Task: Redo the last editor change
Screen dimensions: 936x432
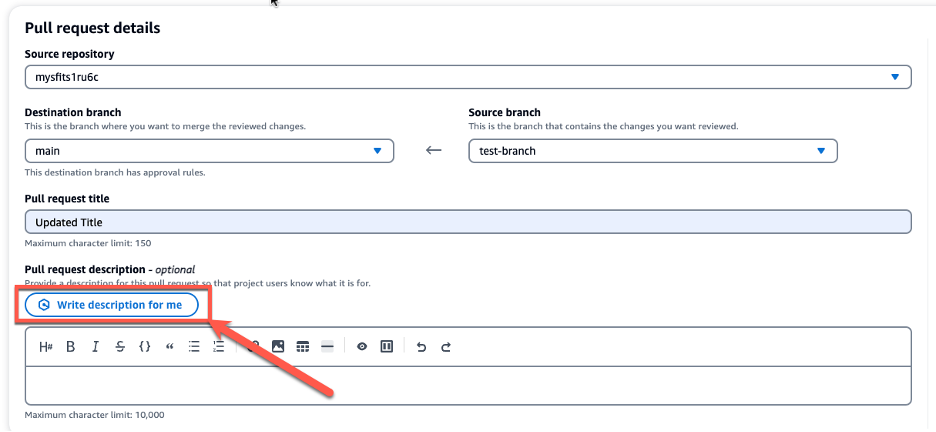Action: tap(446, 347)
